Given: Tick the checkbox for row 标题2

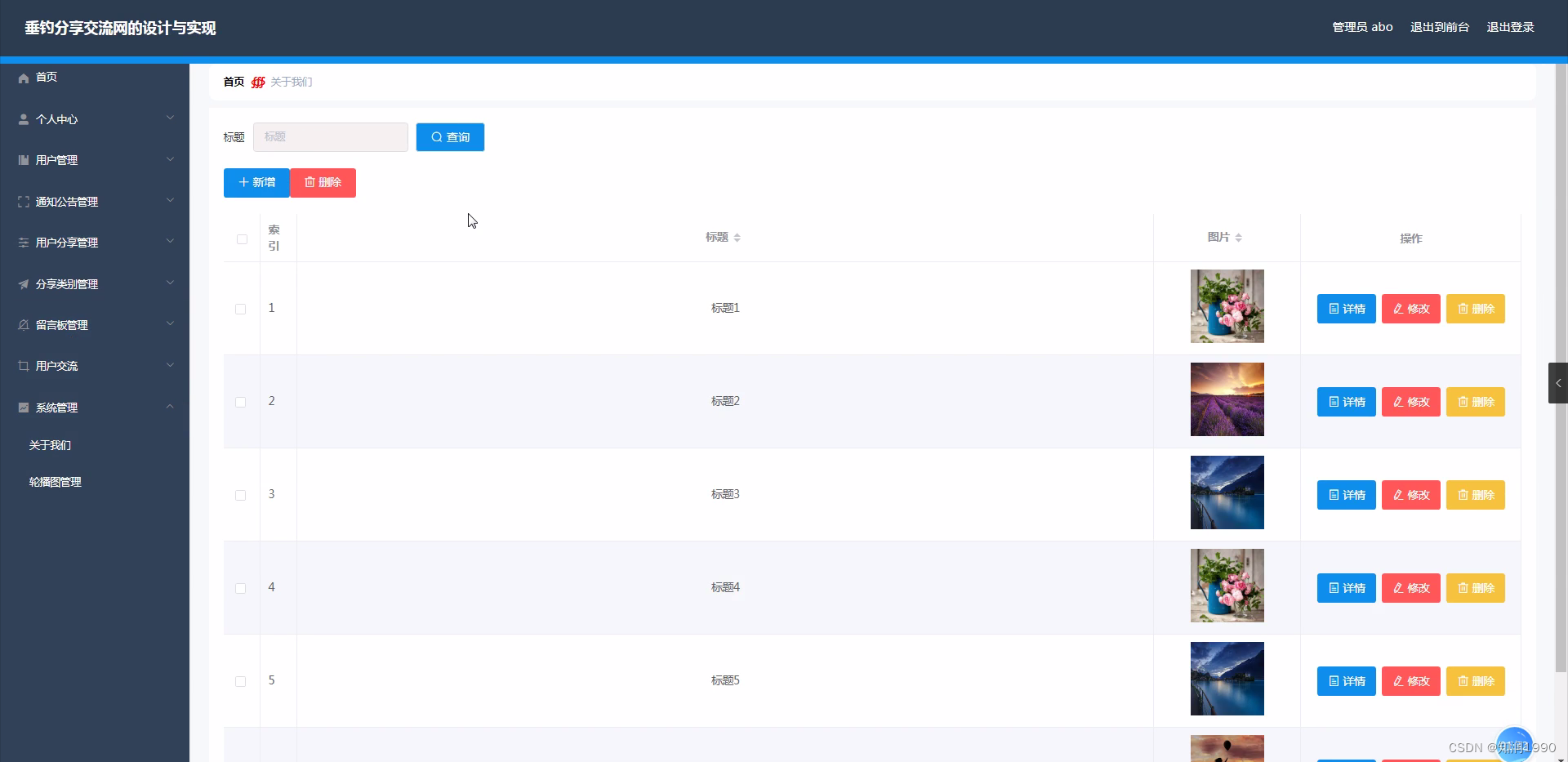Looking at the screenshot, I should tap(240, 402).
